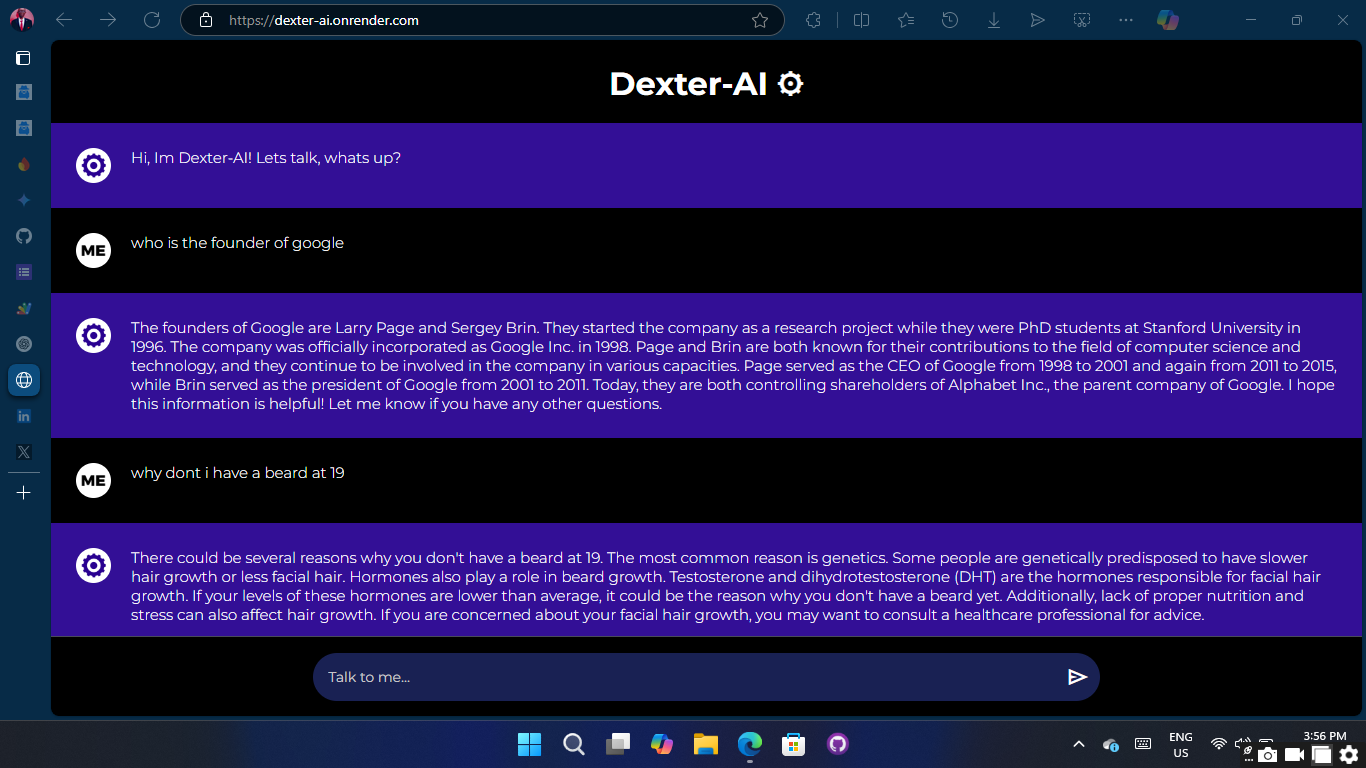Open the X (Twitter) sidebar tab

24,452
